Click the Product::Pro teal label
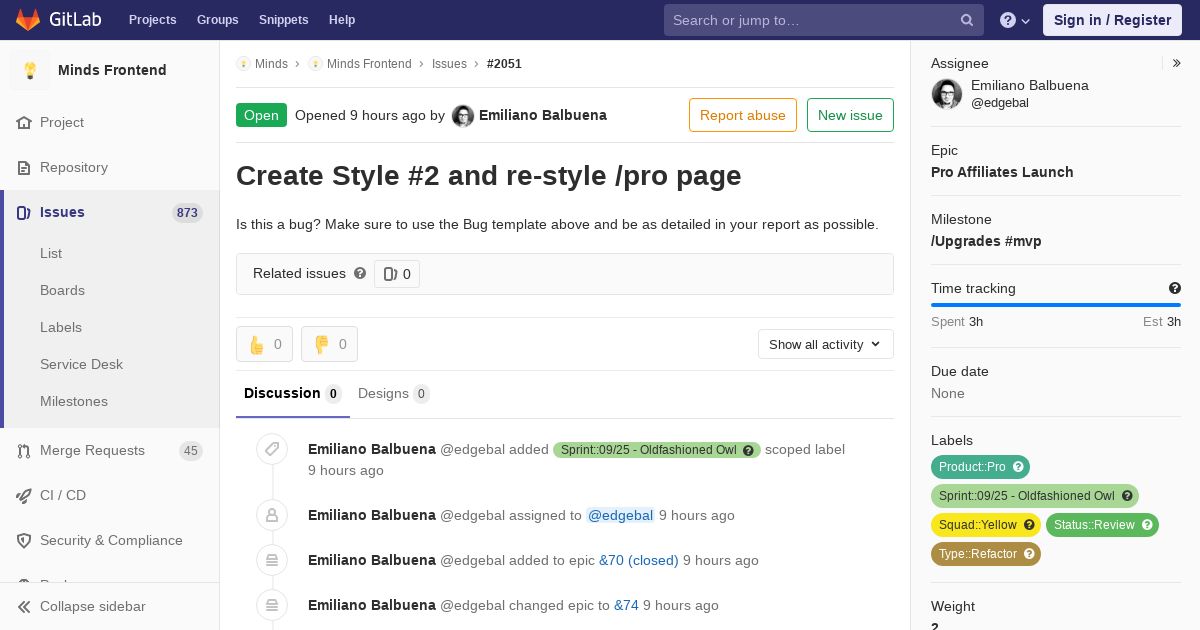The width and height of the screenshot is (1200, 630). point(980,467)
